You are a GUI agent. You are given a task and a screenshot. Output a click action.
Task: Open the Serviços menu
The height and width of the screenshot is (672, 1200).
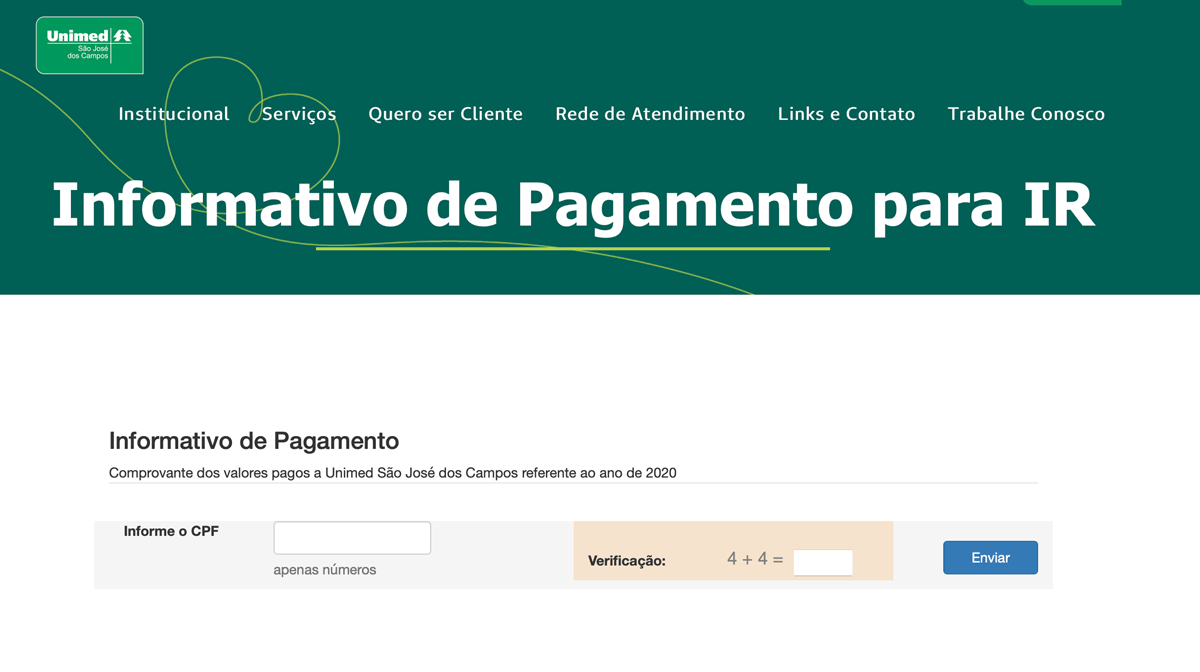pos(299,114)
